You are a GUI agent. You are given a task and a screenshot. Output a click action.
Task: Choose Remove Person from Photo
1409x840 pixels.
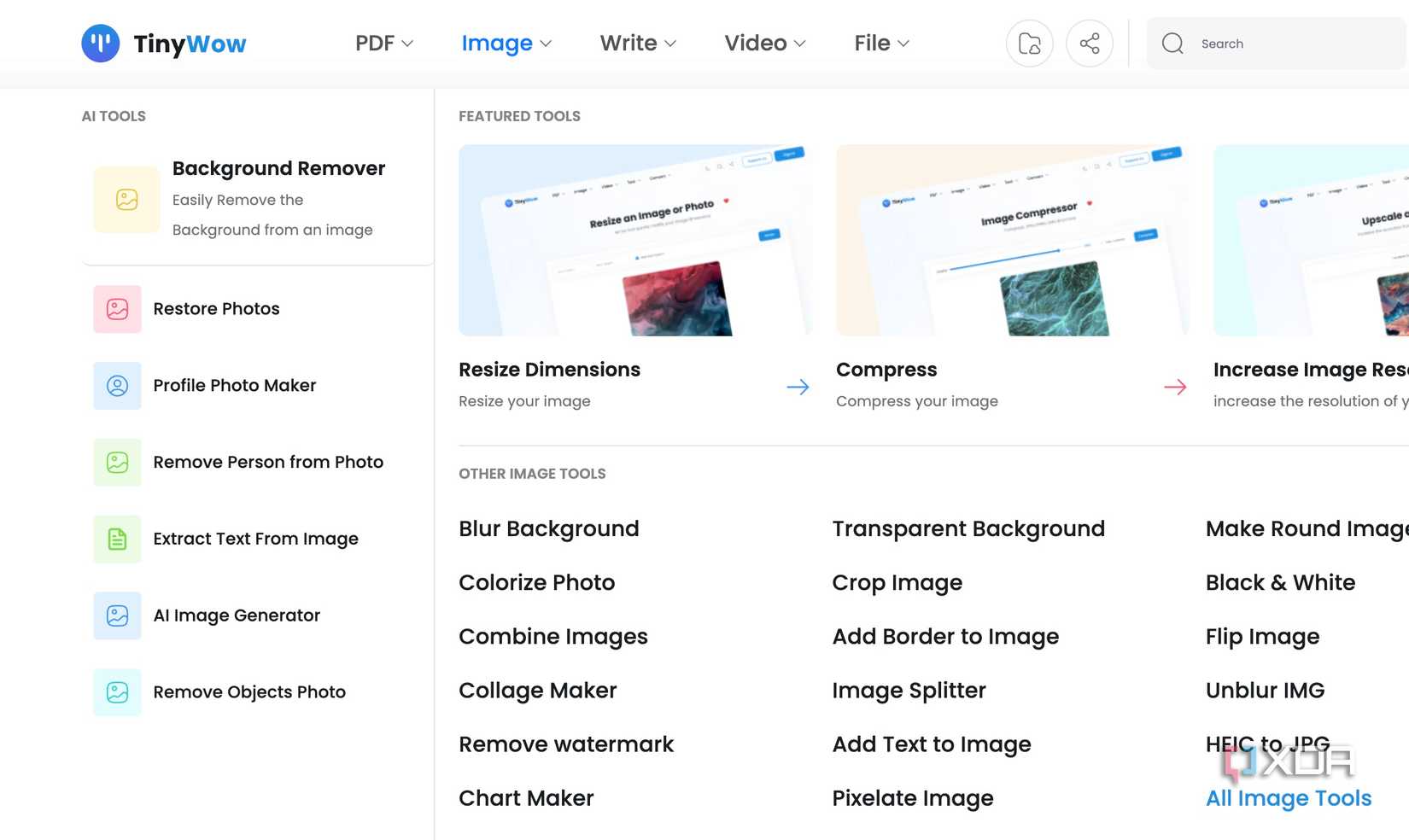(x=268, y=463)
